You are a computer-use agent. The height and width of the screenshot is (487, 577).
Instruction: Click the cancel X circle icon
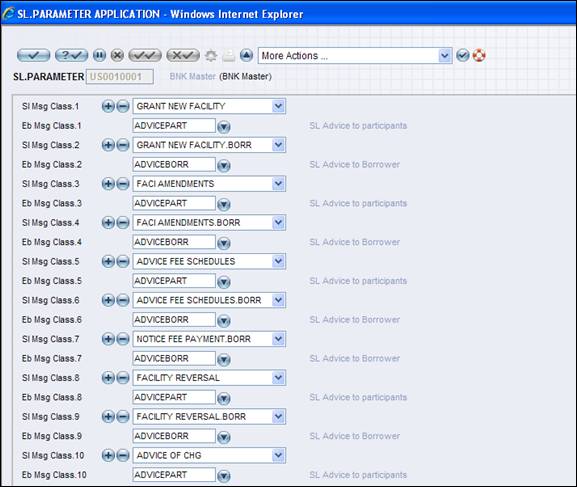[x=117, y=56]
